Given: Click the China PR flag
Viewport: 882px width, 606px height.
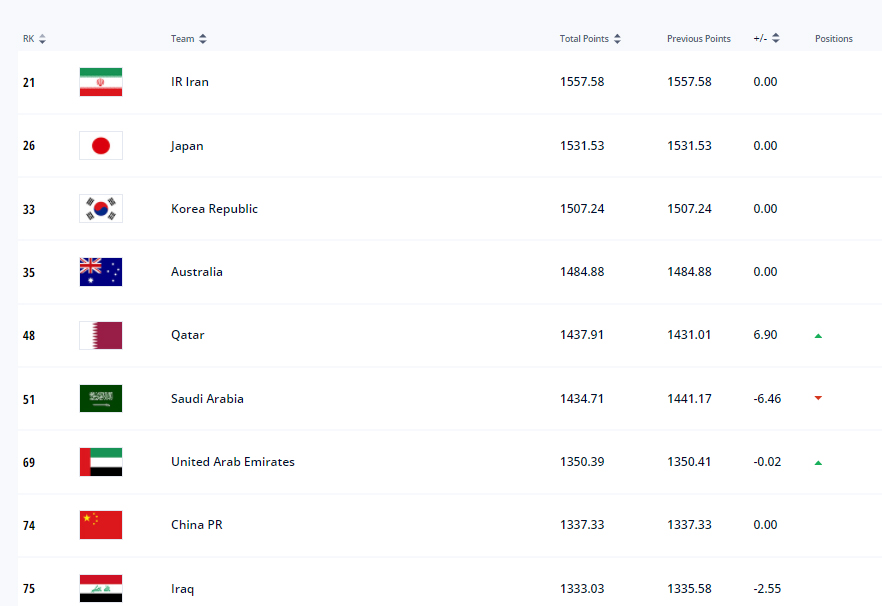Looking at the screenshot, I should (101, 525).
